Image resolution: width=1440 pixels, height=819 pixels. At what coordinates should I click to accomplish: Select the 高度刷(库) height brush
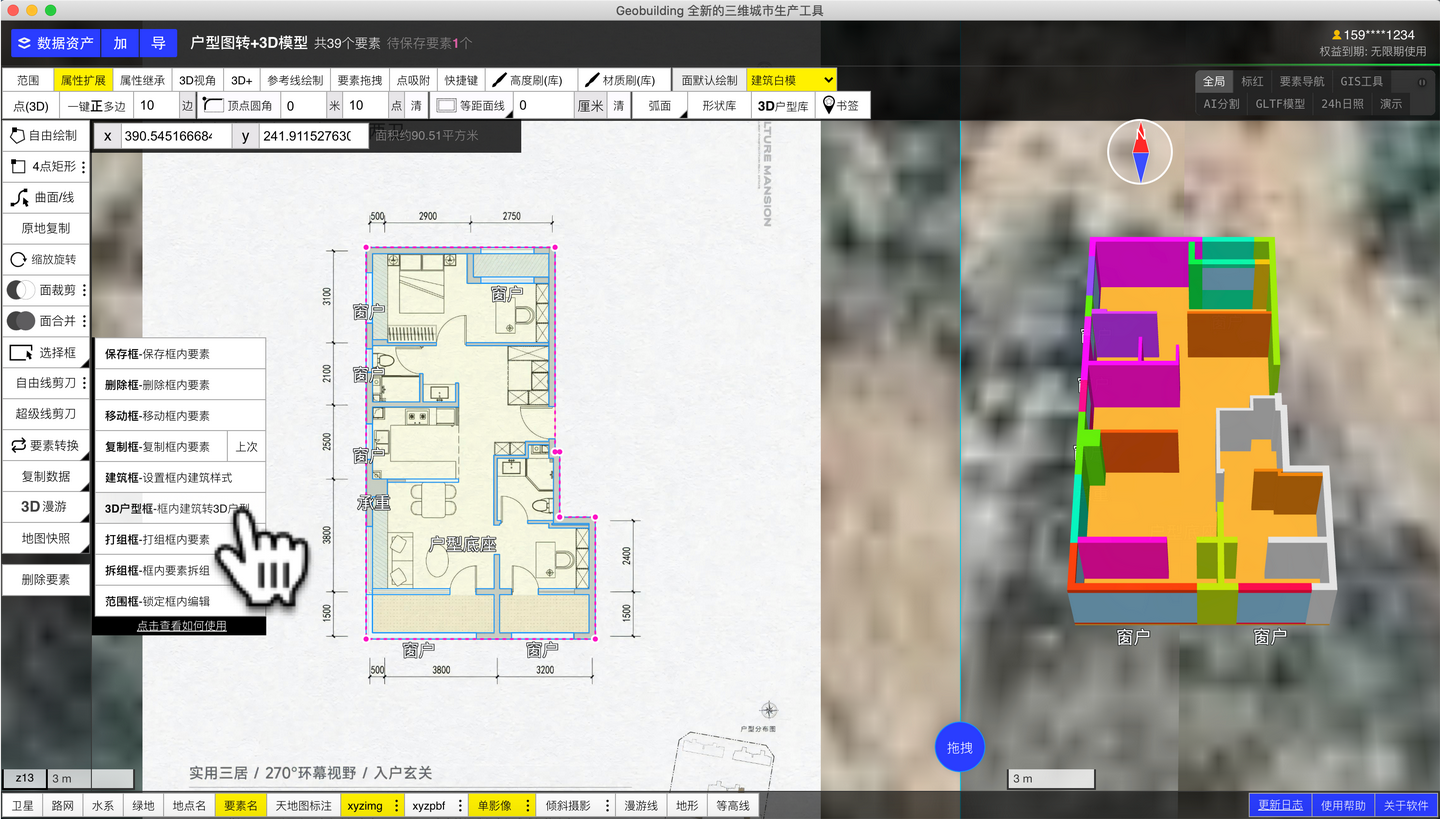[x=533, y=80]
